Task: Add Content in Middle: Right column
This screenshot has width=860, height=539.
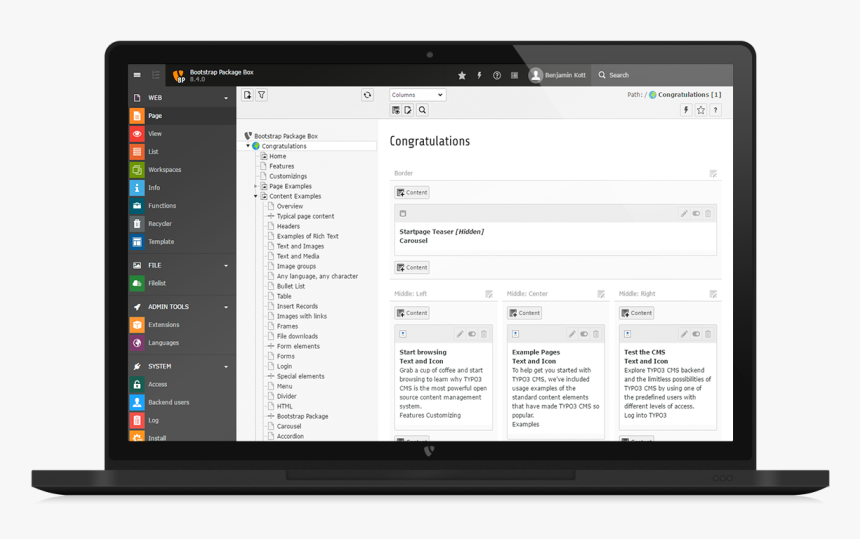Action: [x=636, y=313]
